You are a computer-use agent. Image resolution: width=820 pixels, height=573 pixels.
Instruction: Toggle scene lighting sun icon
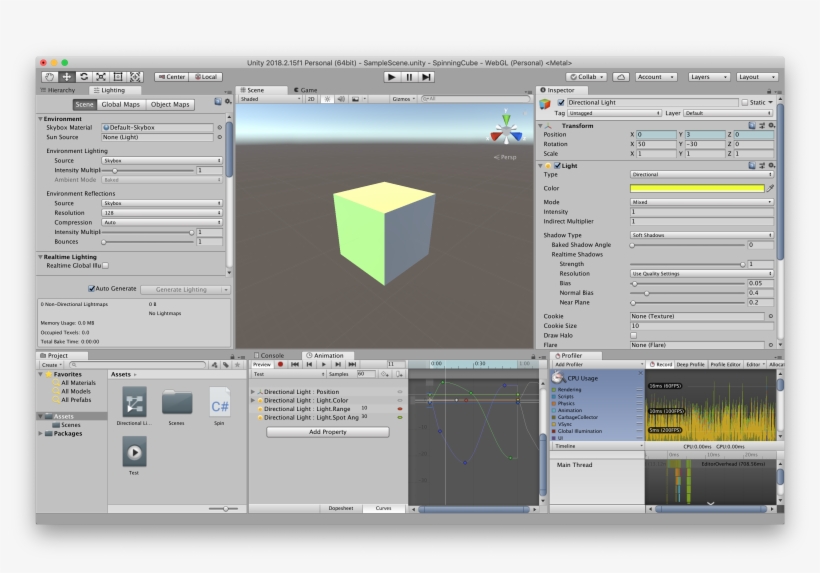(x=326, y=99)
